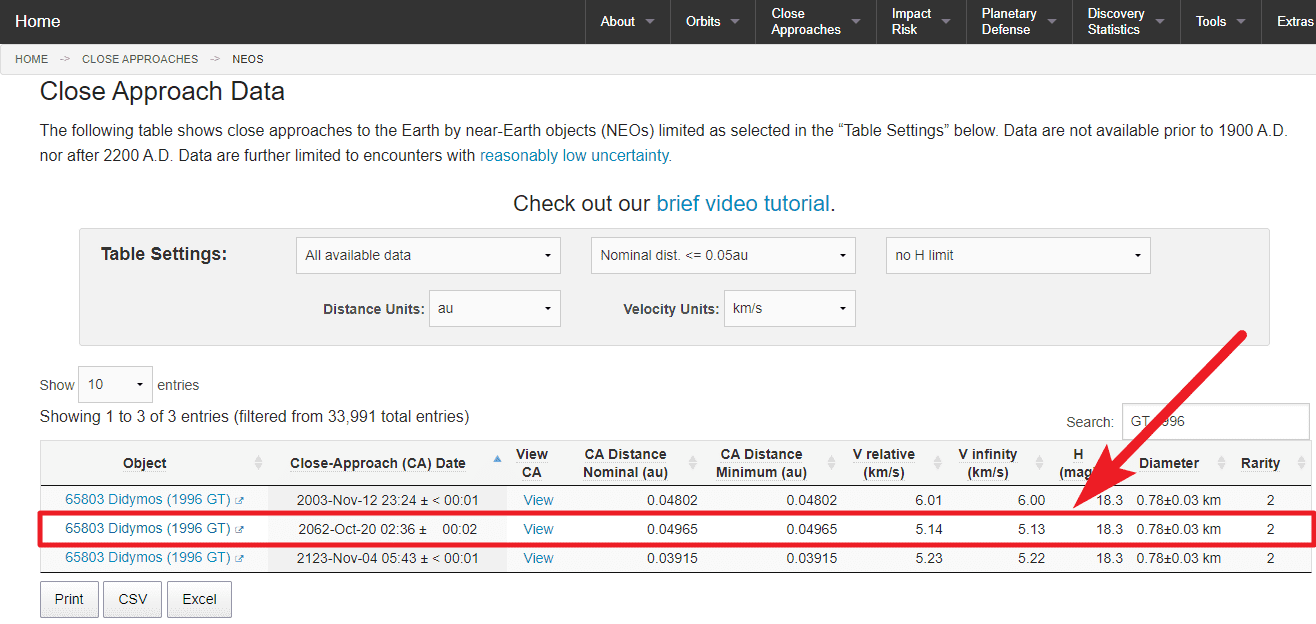View the 2062-Oct-20 close approach
Image resolution: width=1316 pixels, height=624 pixels.
538,529
